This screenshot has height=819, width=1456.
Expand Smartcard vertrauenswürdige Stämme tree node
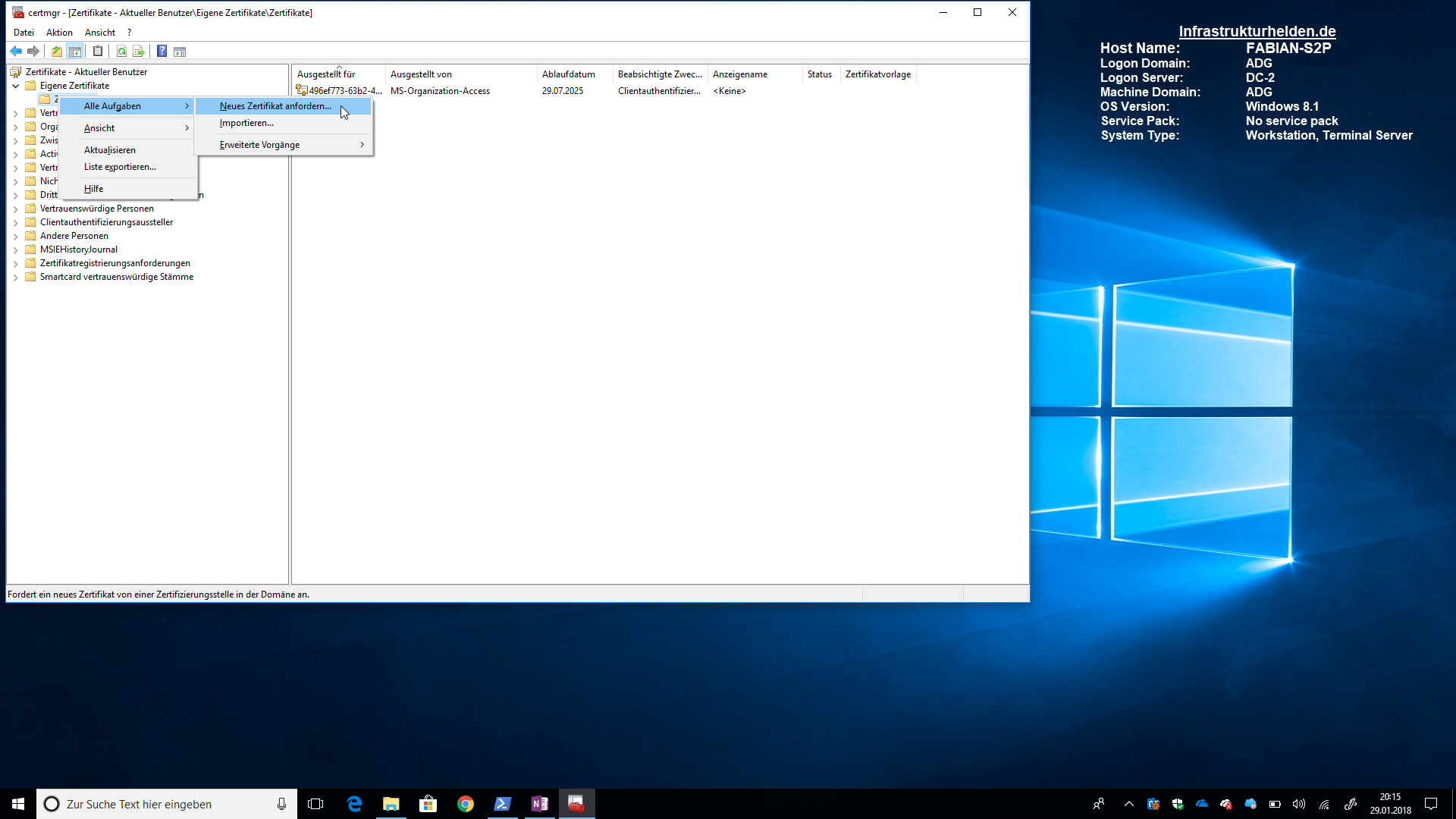point(16,277)
